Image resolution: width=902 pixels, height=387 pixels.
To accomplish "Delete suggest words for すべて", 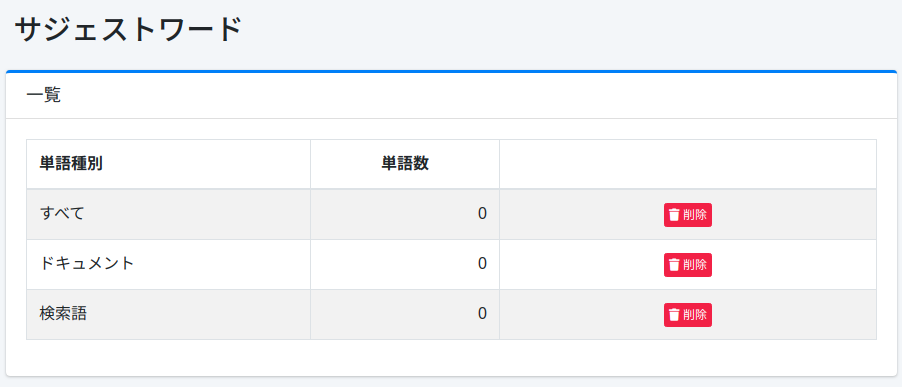I will [x=688, y=215].
